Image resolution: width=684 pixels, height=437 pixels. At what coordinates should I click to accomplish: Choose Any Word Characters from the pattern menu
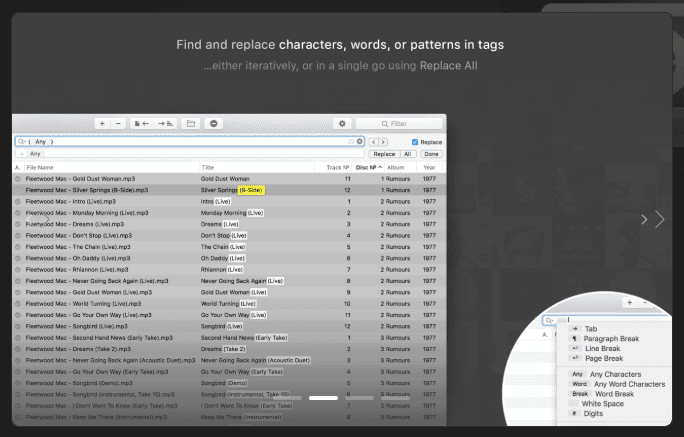coord(629,384)
